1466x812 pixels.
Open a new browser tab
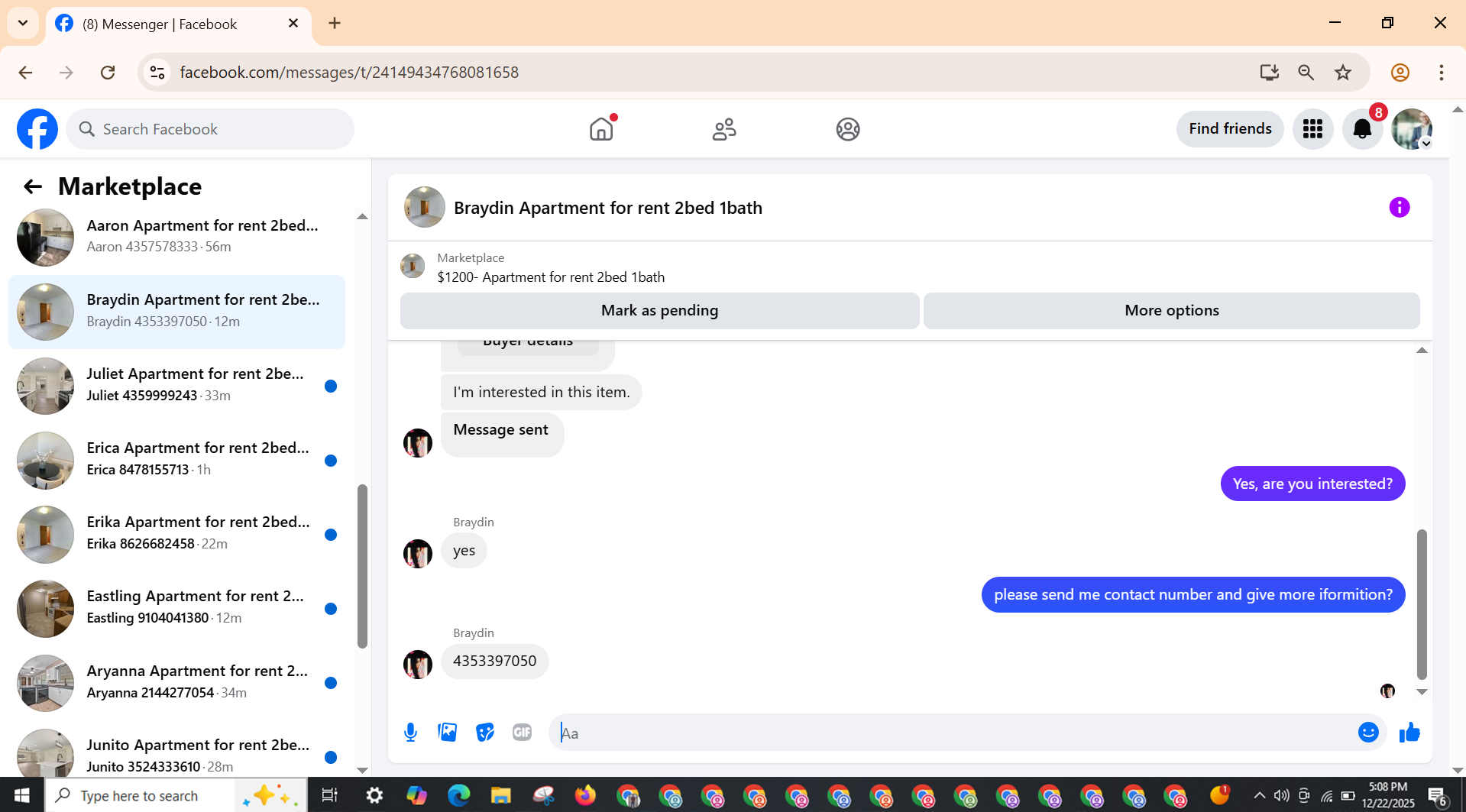point(335,23)
